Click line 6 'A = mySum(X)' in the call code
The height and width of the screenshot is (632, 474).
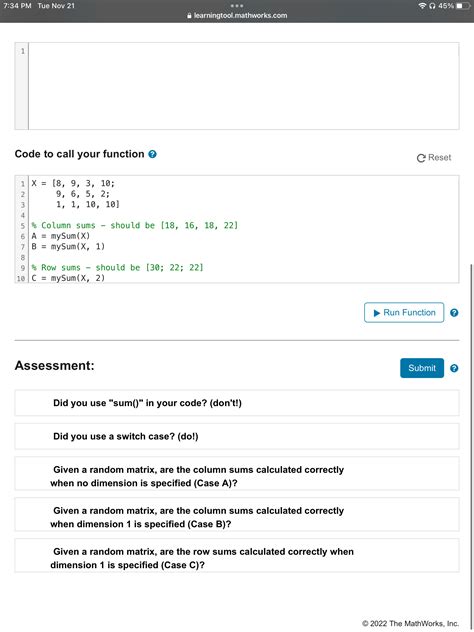[x=61, y=236]
